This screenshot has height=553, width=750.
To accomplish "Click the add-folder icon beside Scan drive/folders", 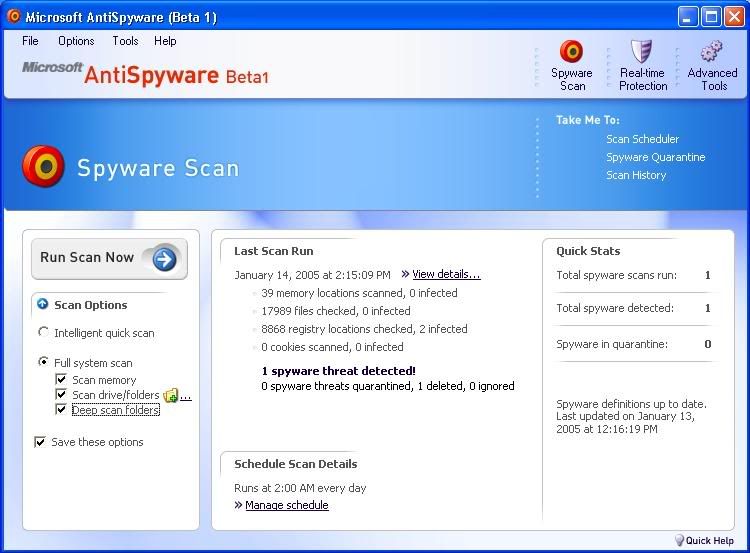I will 170,395.
